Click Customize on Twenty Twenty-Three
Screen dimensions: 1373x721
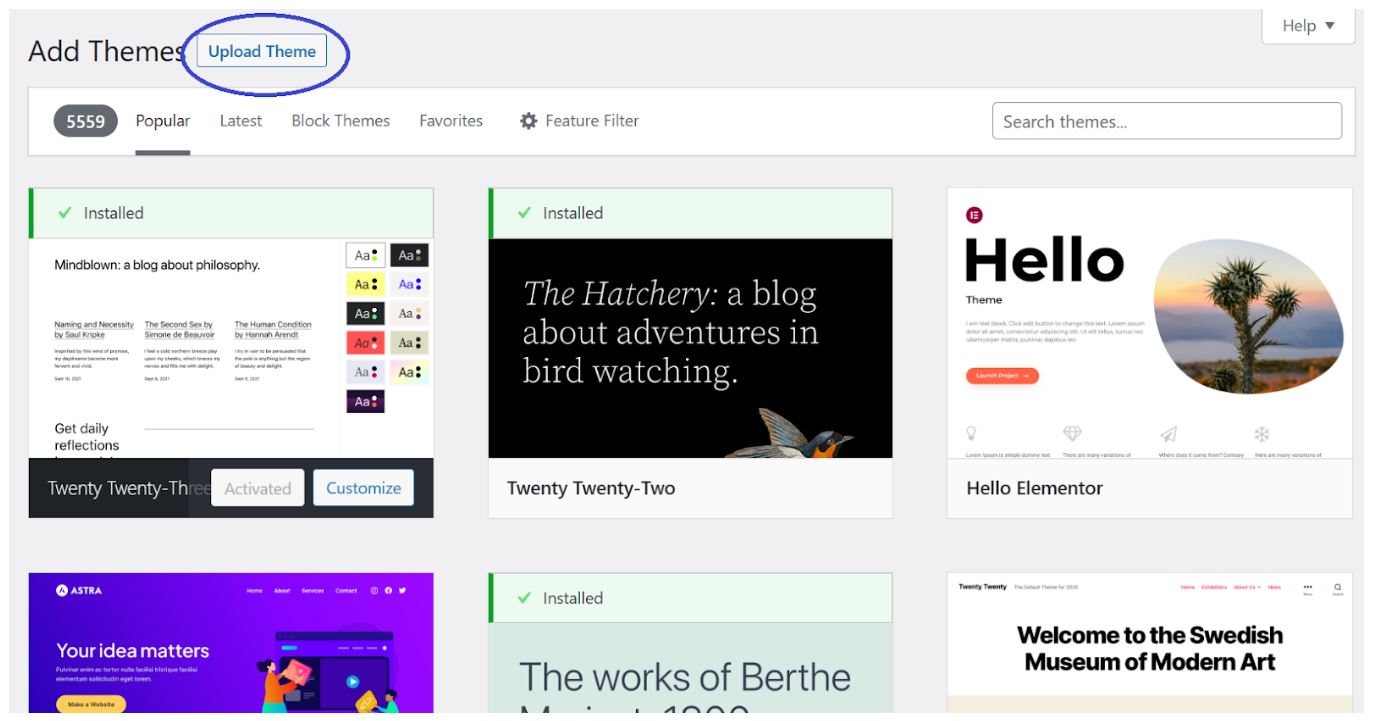click(363, 488)
